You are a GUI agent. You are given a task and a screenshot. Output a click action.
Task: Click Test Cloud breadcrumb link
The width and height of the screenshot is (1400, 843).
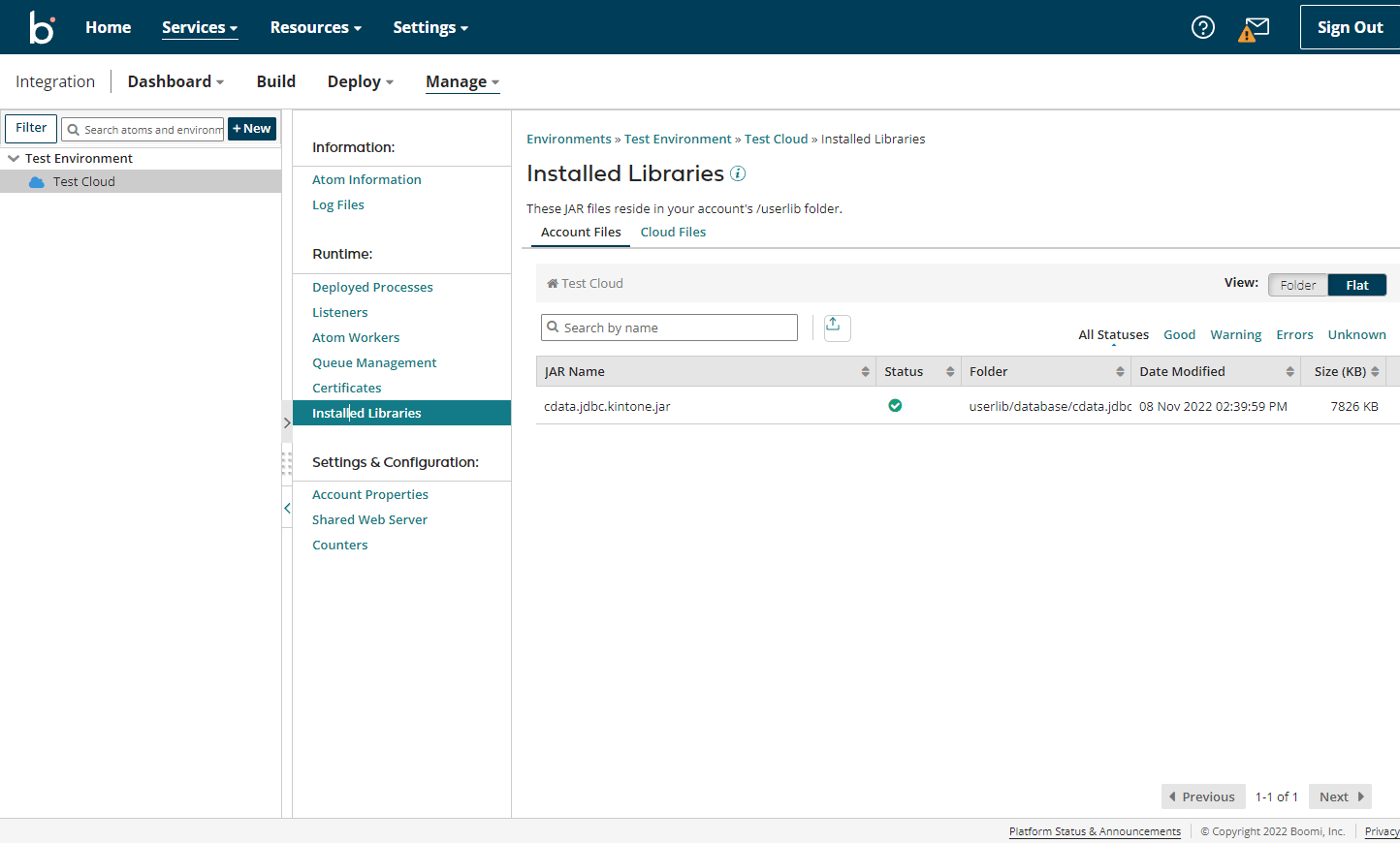coord(777,140)
